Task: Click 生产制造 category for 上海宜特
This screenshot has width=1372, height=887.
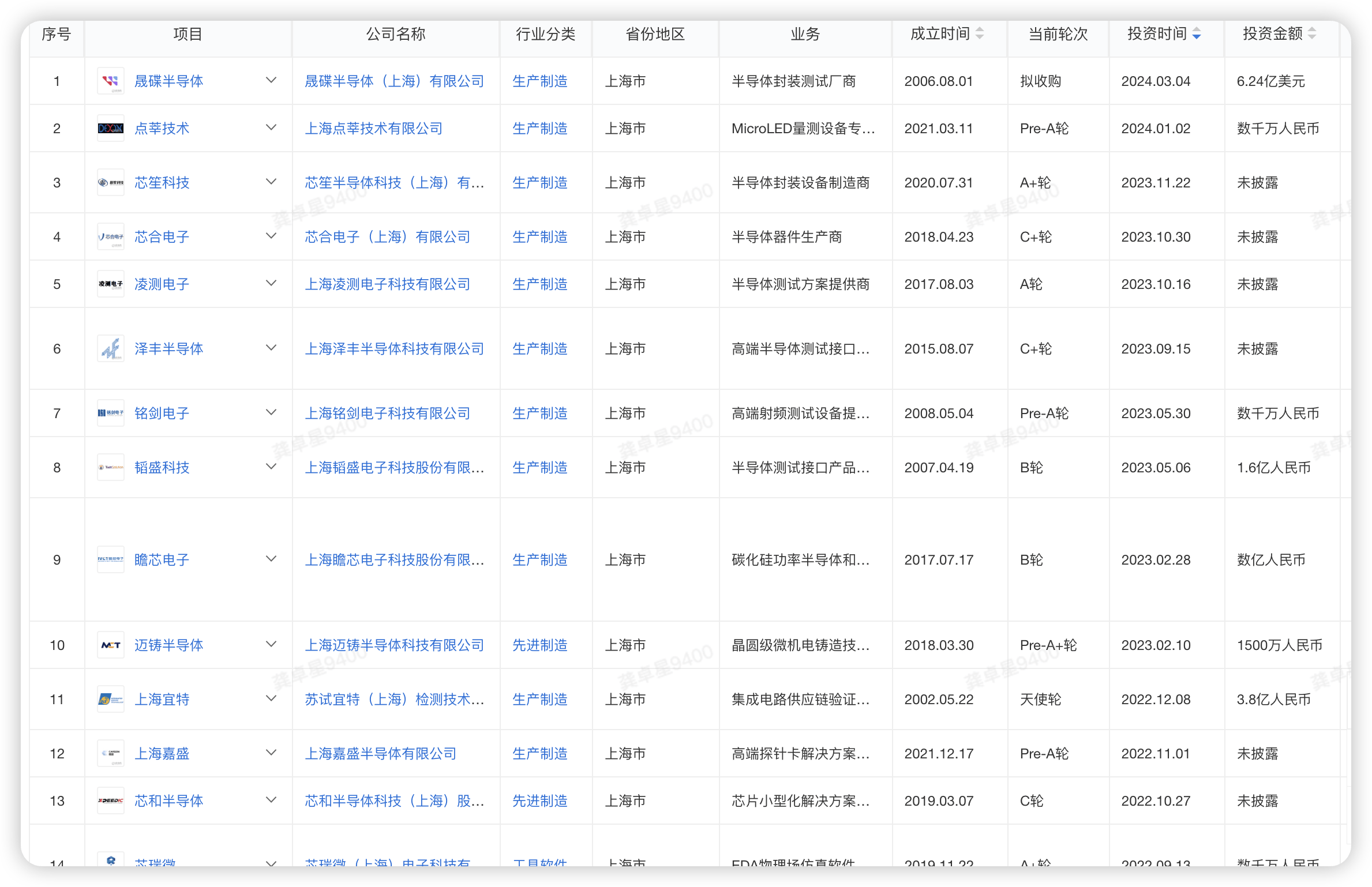Action: pos(540,700)
